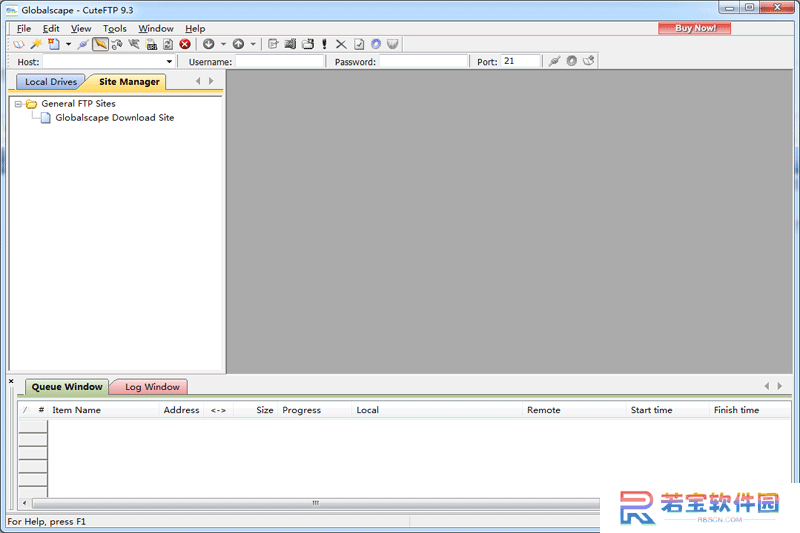Open the Tools menu
Image resolution: width=800 pixels, height=533 pixels.
point(114,29)
